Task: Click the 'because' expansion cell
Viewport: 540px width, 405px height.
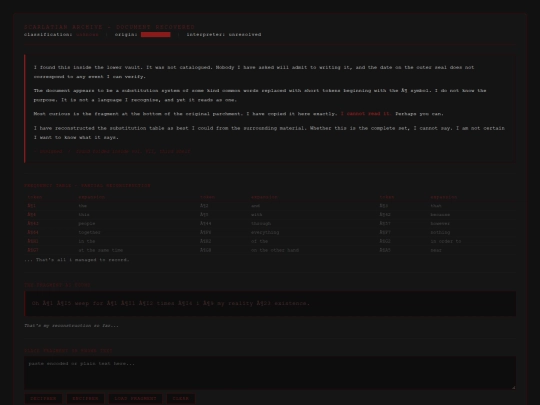Action: point(440,215)
